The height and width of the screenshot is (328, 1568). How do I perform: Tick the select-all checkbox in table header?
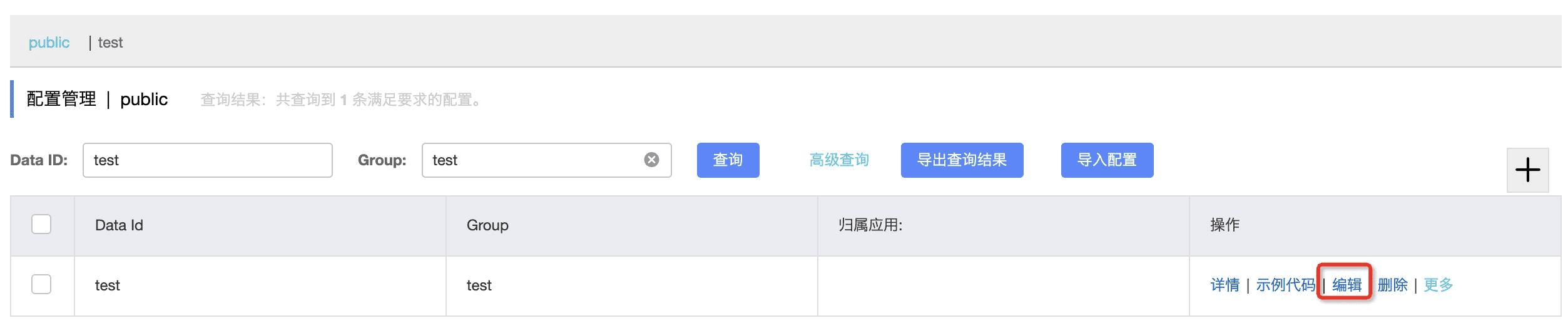(41, 224)
